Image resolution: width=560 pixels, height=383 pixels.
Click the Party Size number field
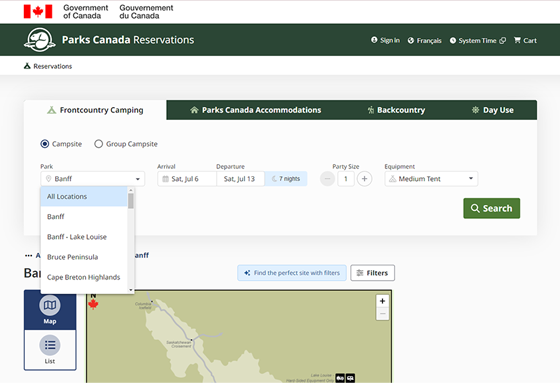click(x=346, y=179)
